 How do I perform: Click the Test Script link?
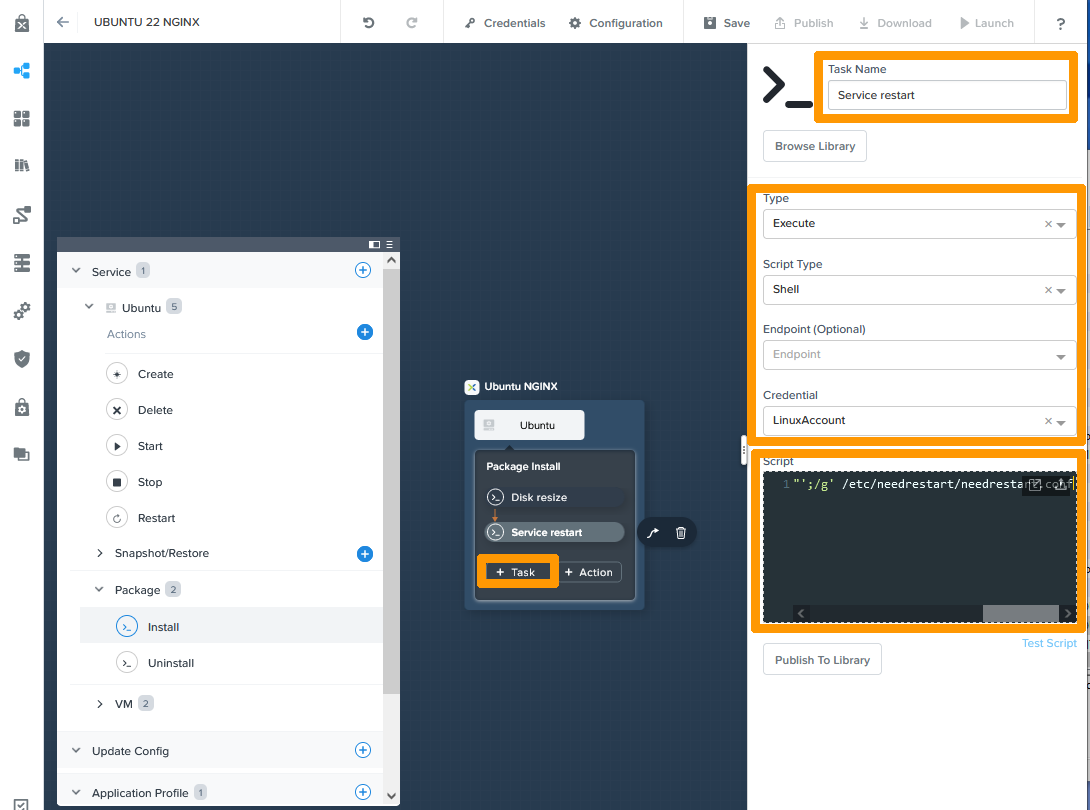[x=1049, y=643]
